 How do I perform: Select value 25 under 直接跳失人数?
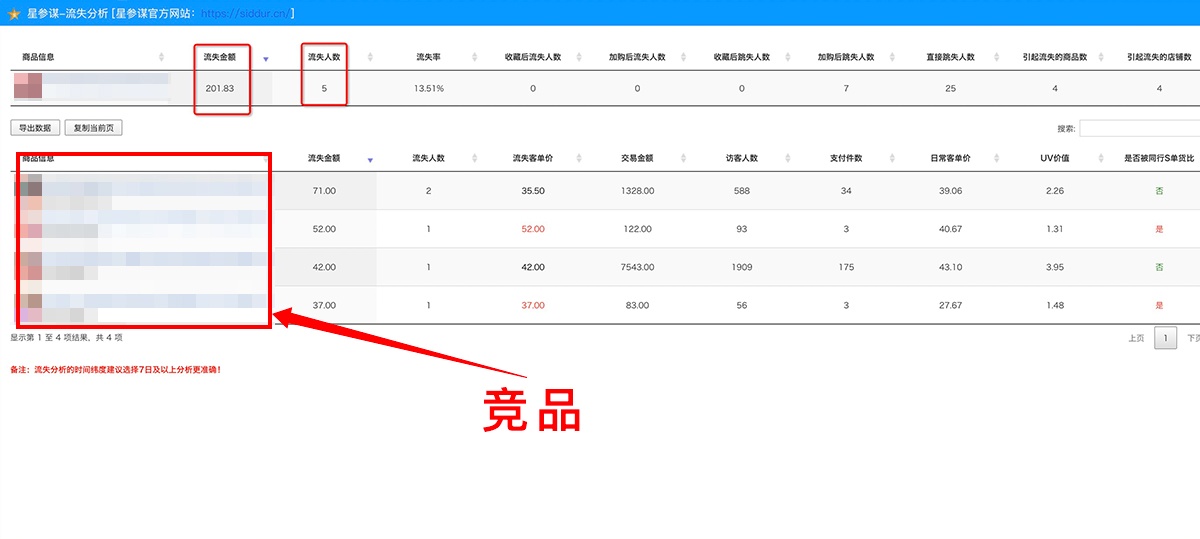tap(950, 88)
